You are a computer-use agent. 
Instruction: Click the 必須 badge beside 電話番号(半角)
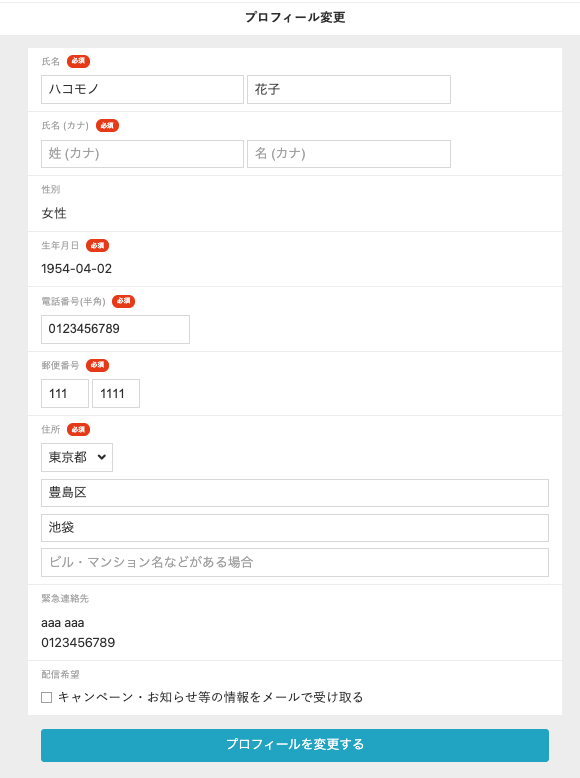[x=124, y=301]
